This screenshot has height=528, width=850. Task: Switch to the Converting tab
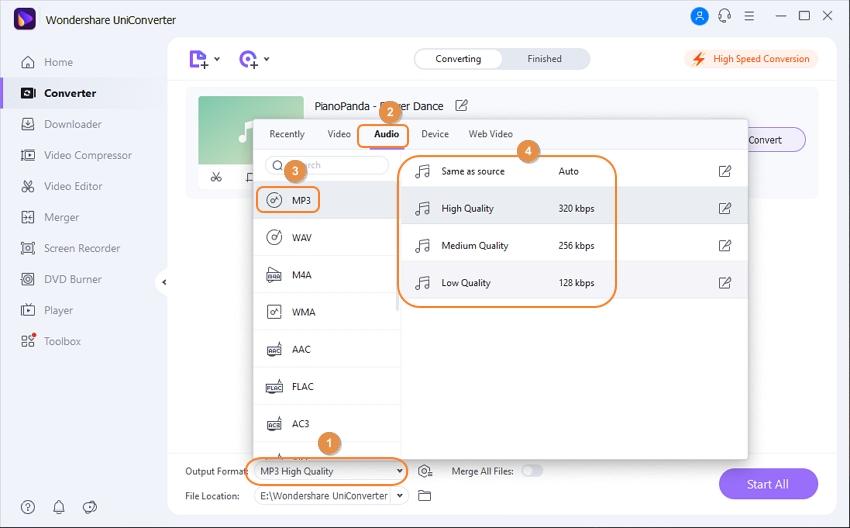pyautogui.click(x=458, y=59)
